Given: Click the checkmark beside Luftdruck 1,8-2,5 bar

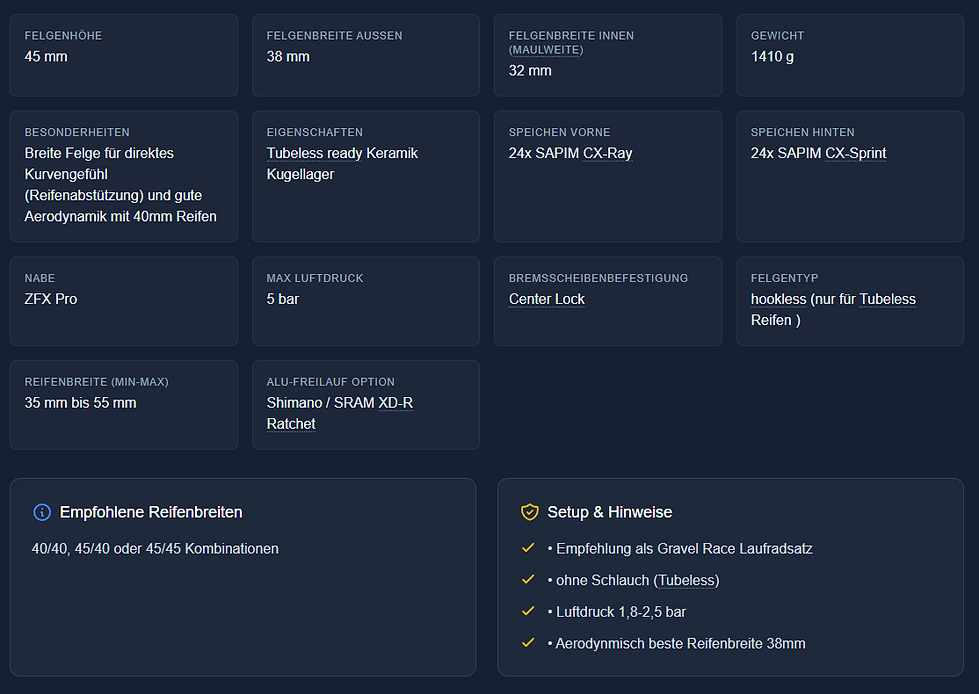Looking at the screenshot, I should [x=529, y=611].
